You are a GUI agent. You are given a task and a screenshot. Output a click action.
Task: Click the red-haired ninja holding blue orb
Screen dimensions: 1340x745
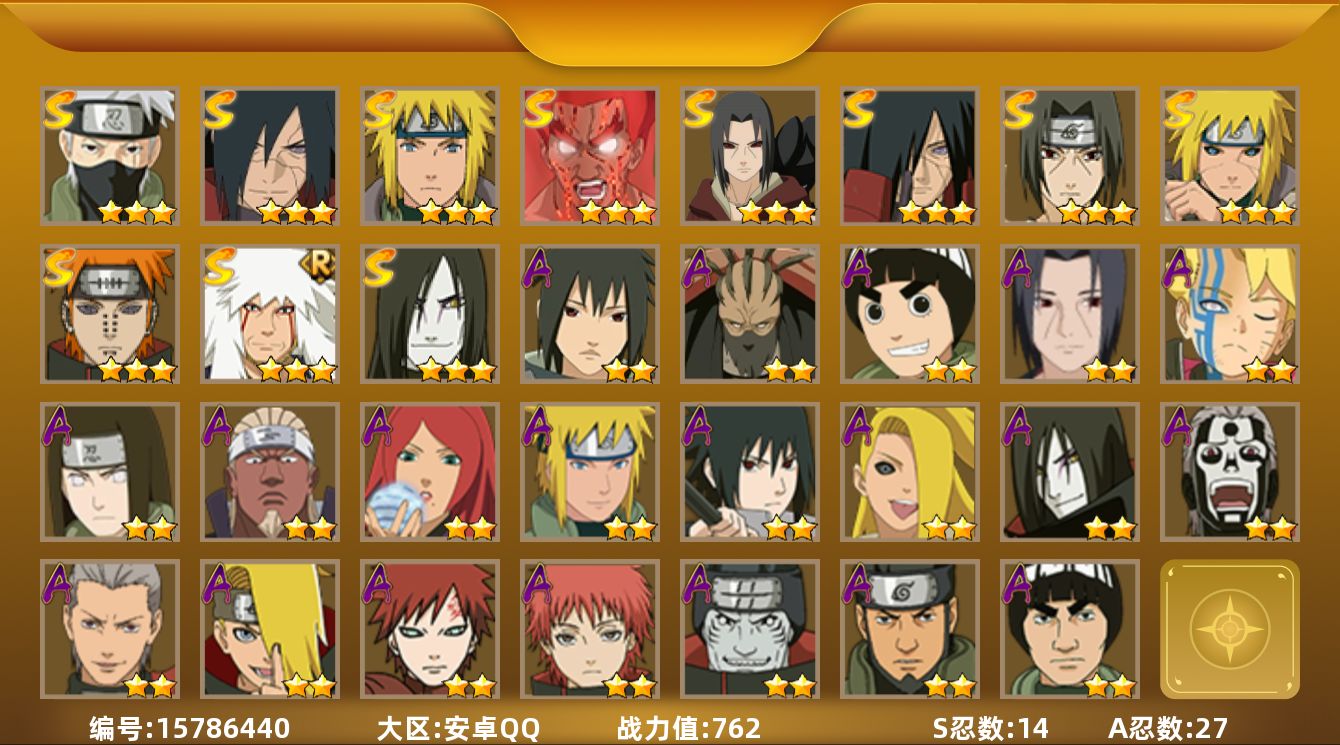point(430,472)
